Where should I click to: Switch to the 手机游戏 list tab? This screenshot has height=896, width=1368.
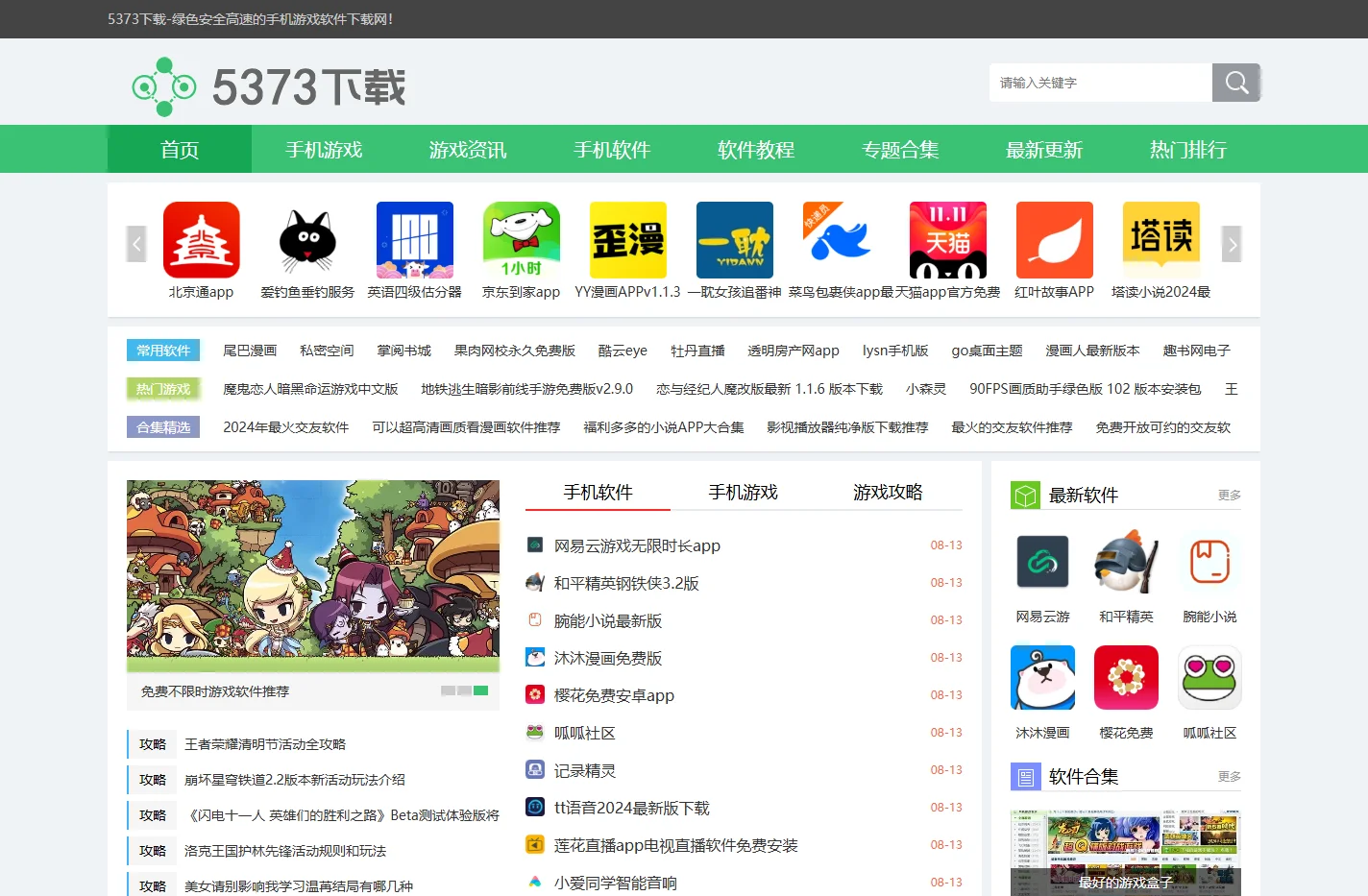[x=743, y=493]
